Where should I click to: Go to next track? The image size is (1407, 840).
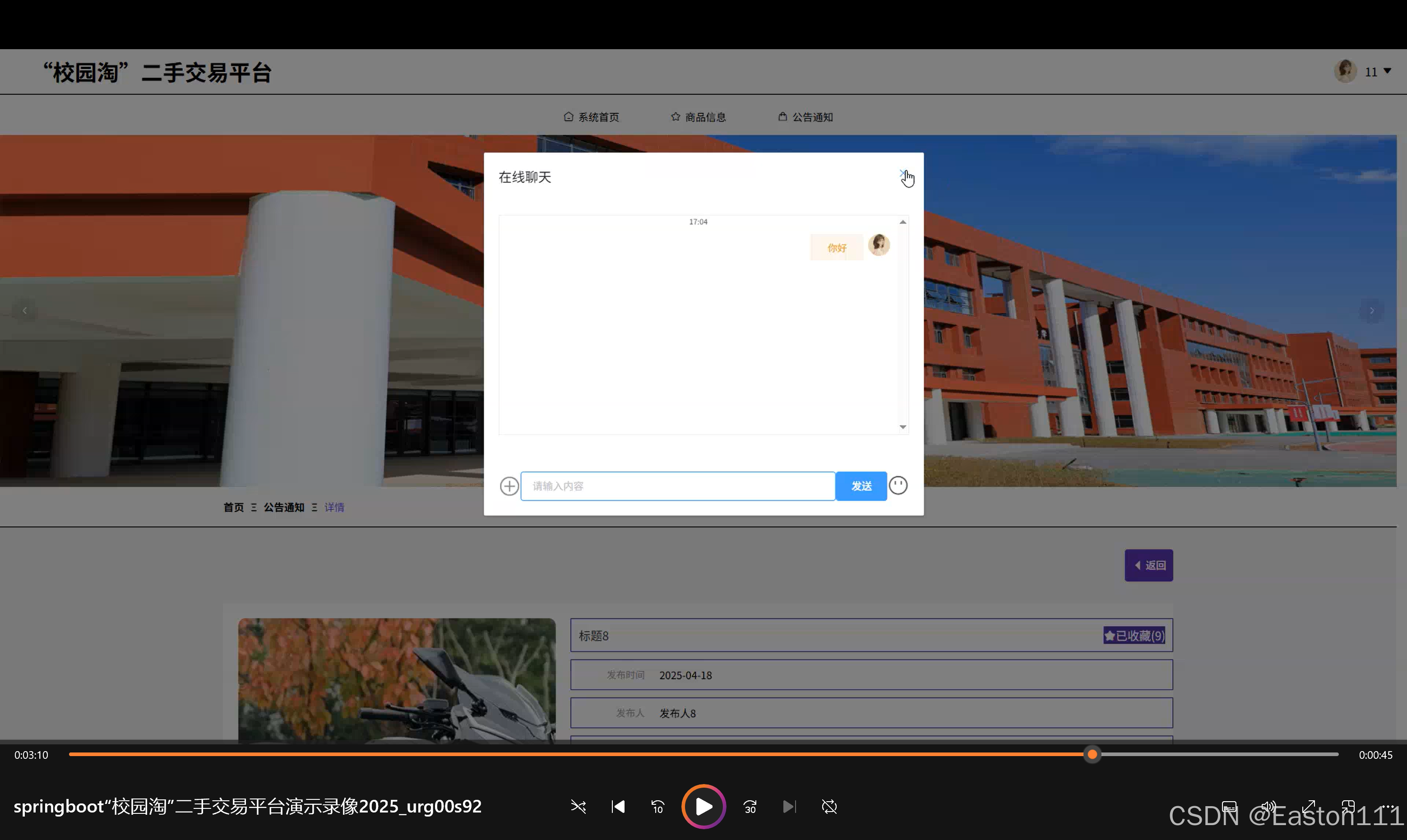(x=789, y=806)
